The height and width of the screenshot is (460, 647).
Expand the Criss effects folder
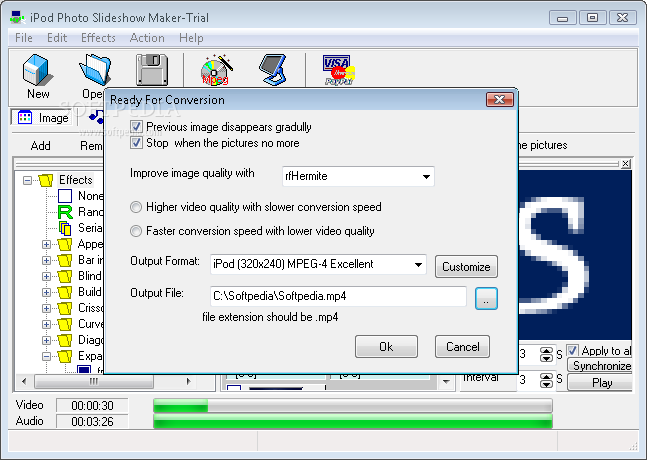click(x=46, y=308)
